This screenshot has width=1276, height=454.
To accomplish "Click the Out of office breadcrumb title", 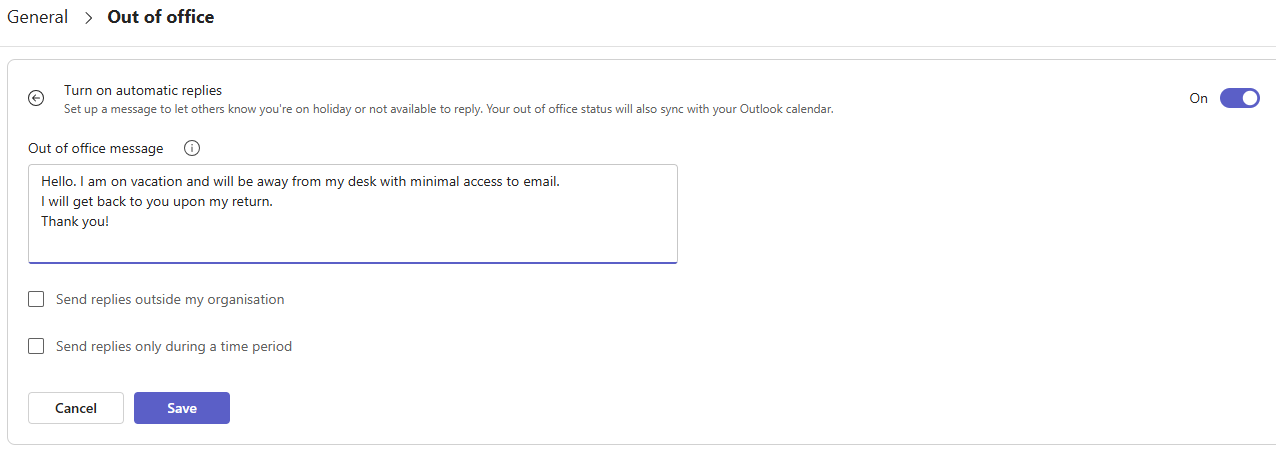I will tap(161, 17).
